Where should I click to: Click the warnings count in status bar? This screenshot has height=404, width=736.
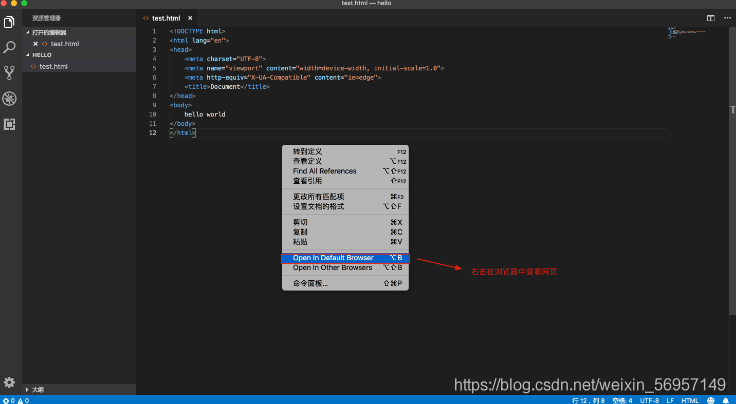pos(21,400)
